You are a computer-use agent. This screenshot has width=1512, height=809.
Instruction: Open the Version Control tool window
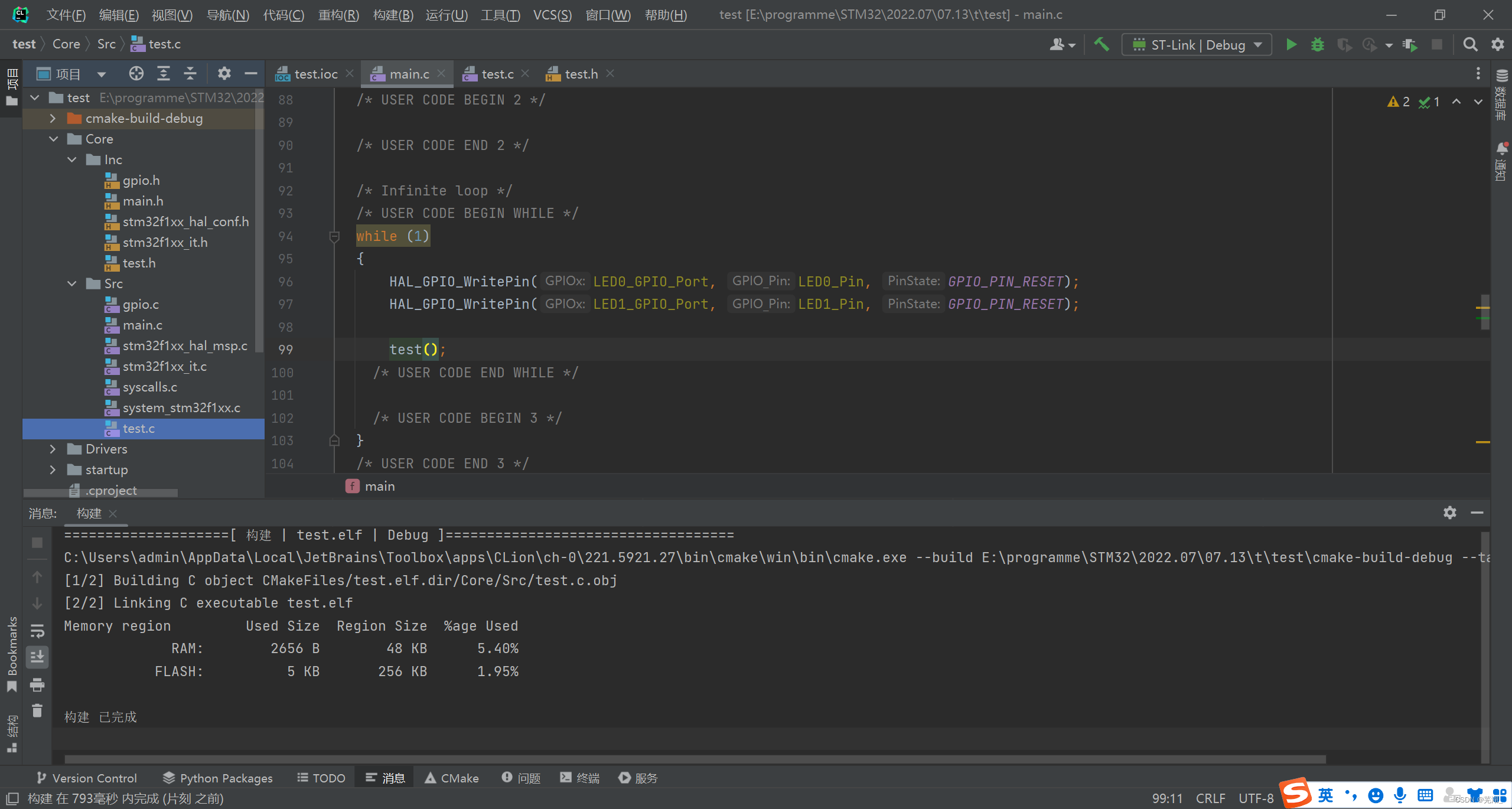pyautogui.click(x=87, y=778)
